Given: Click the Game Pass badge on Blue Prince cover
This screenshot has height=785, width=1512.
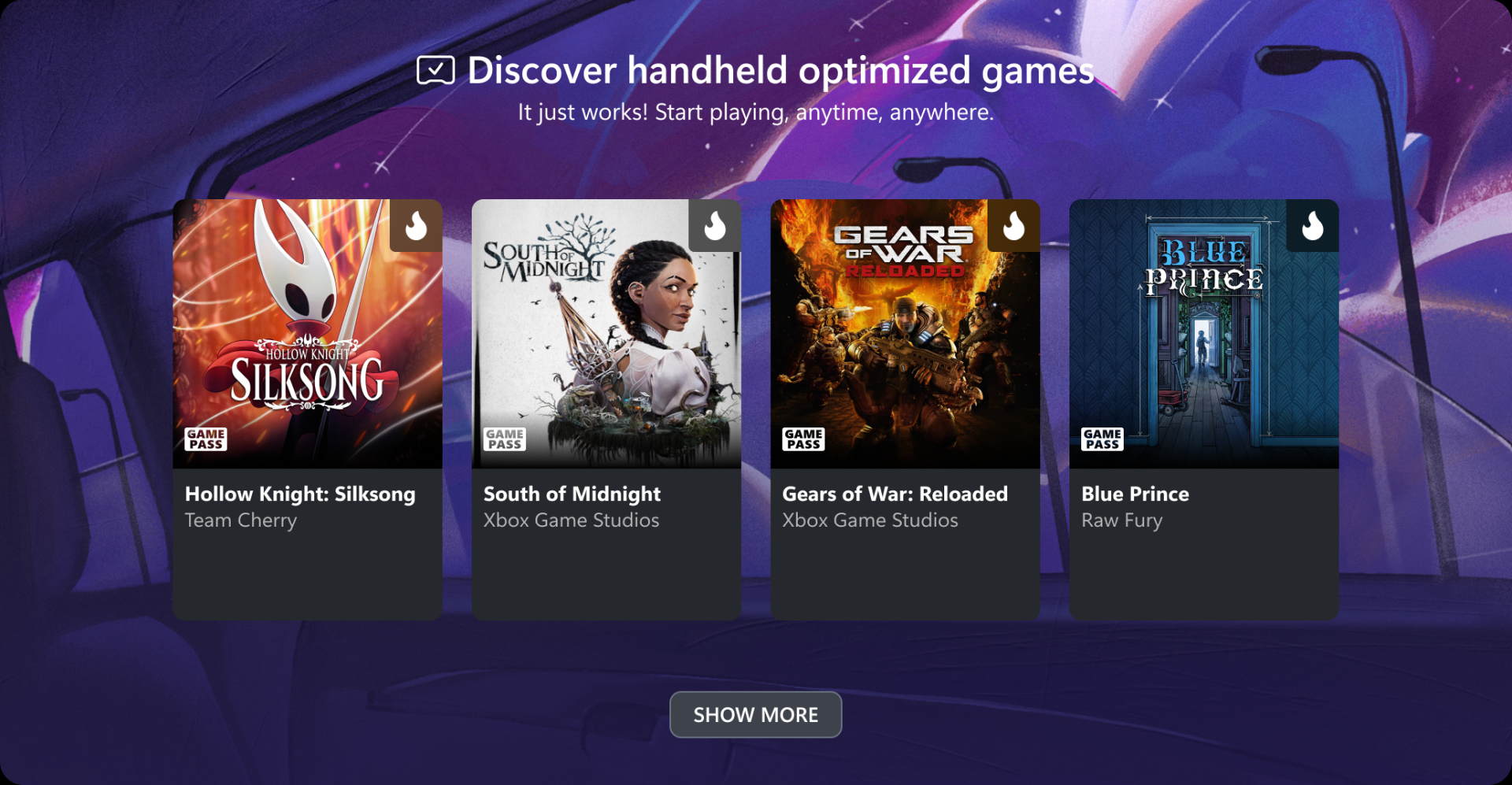Looking at the screenshot, I should (x=1102, y=439).
